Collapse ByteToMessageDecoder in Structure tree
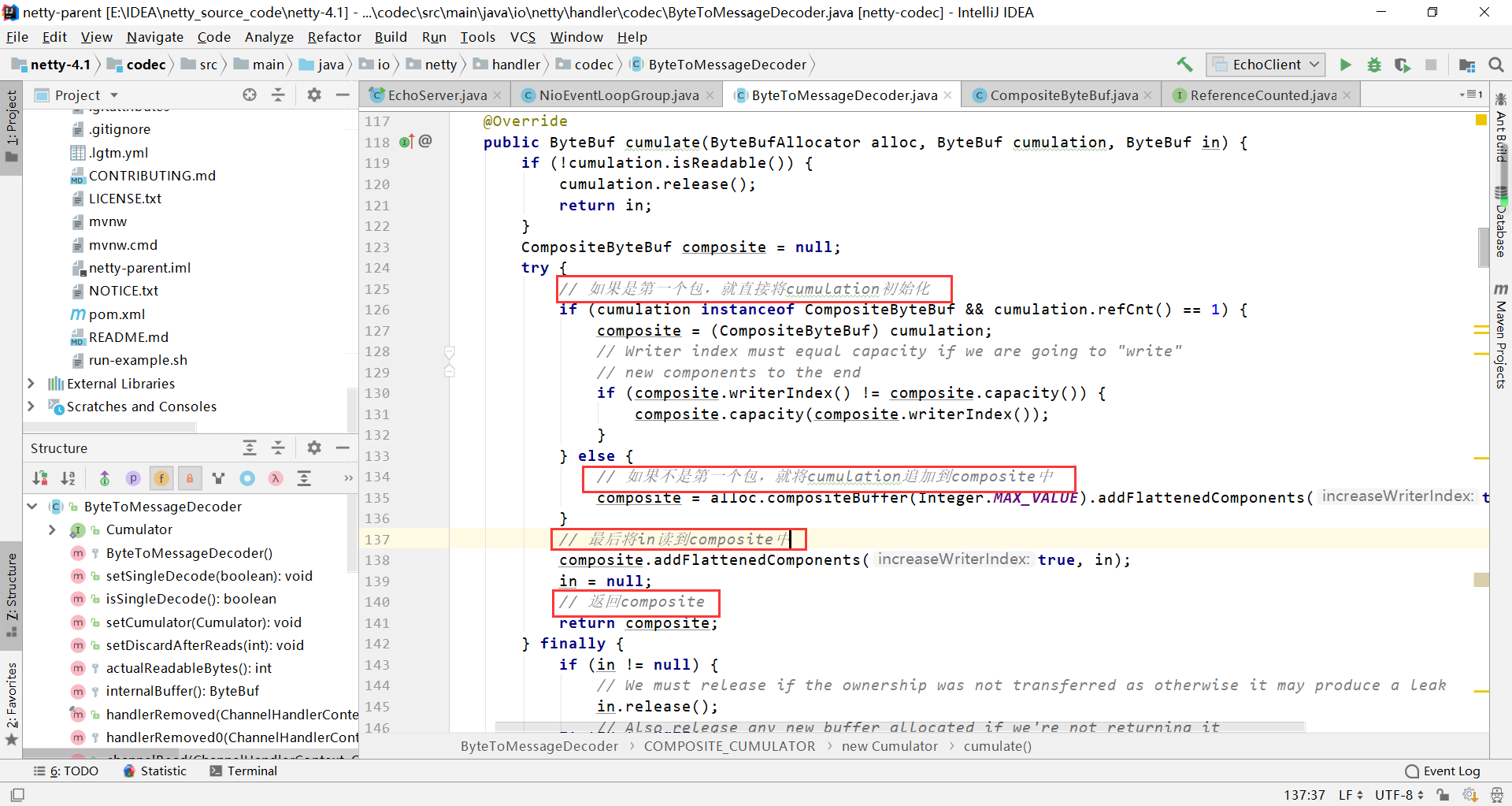Image resolution: width=1512 pixels, height=806 pixels. coord(32,507)
